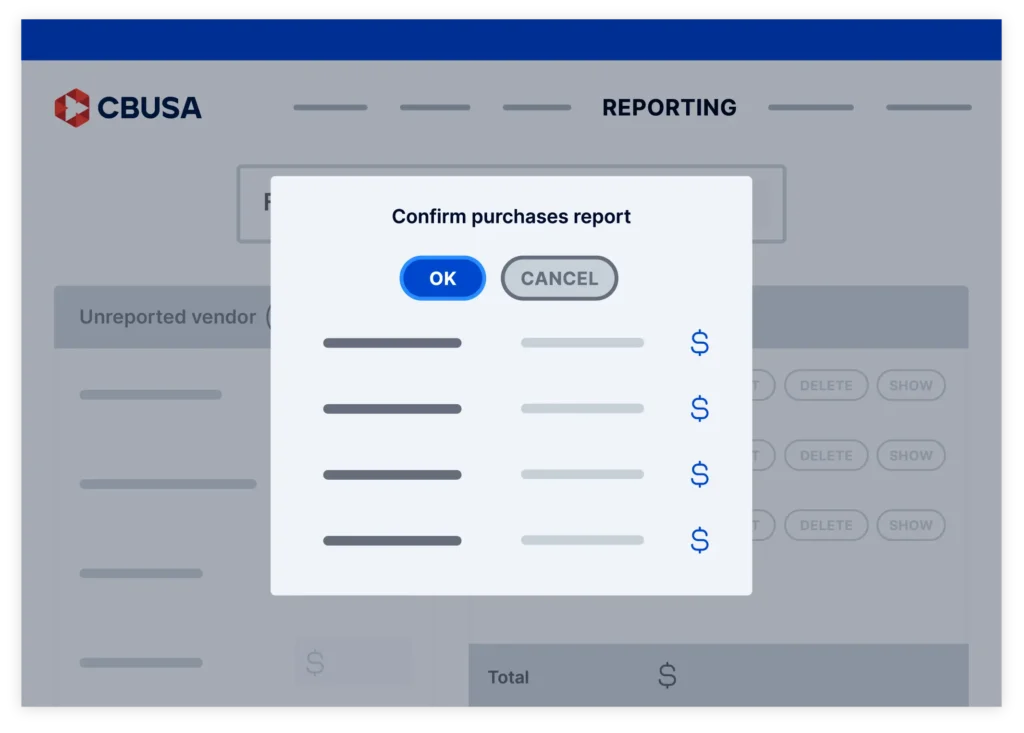This screenshot has height=733, width=1024.
Task: Confirm the report with the OK button
Action: (443, 278)
